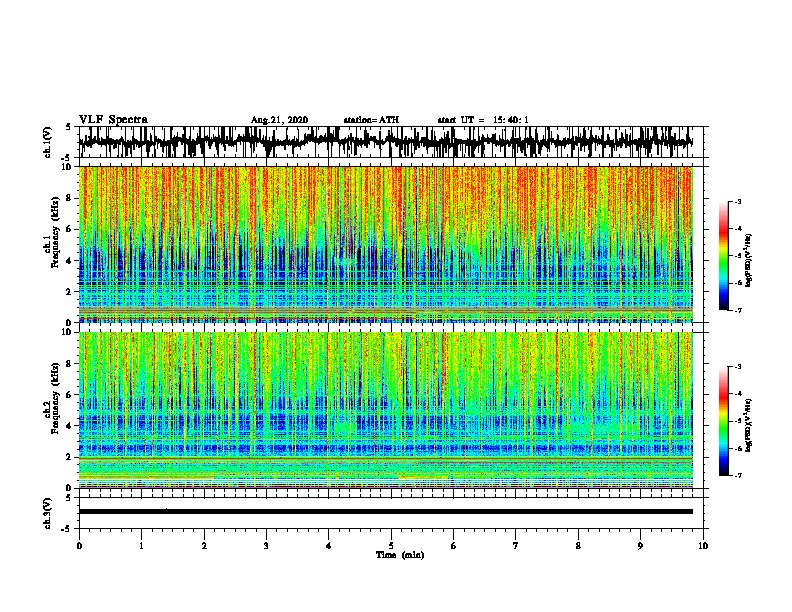Click the "ch.3(V)" axis label
Screen dimensions: 792x612
pos(47,513)
